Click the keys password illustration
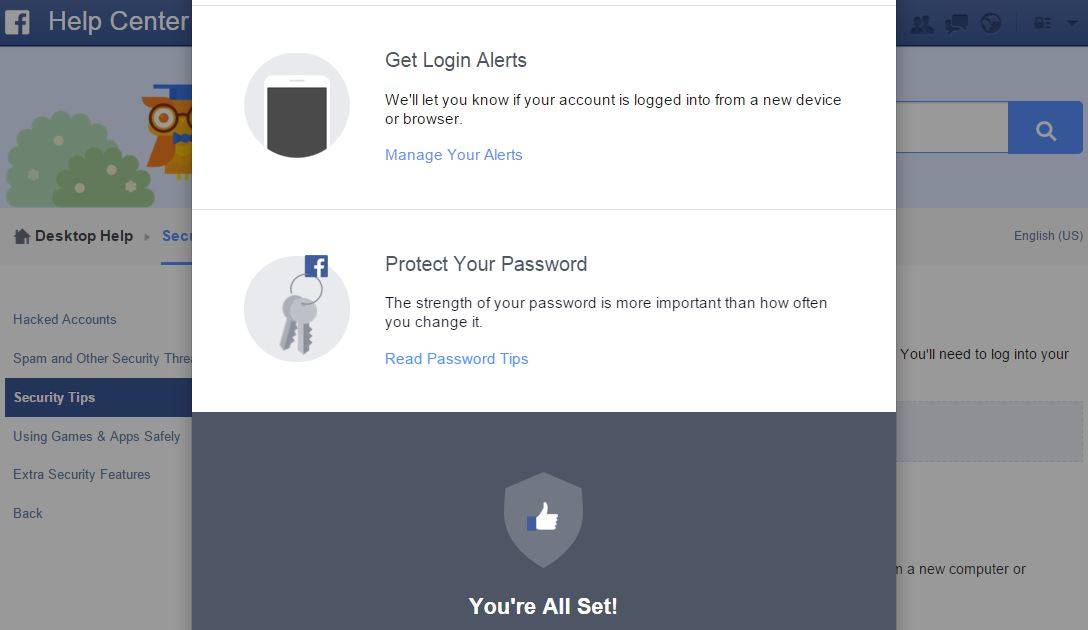 coord(296,307)
